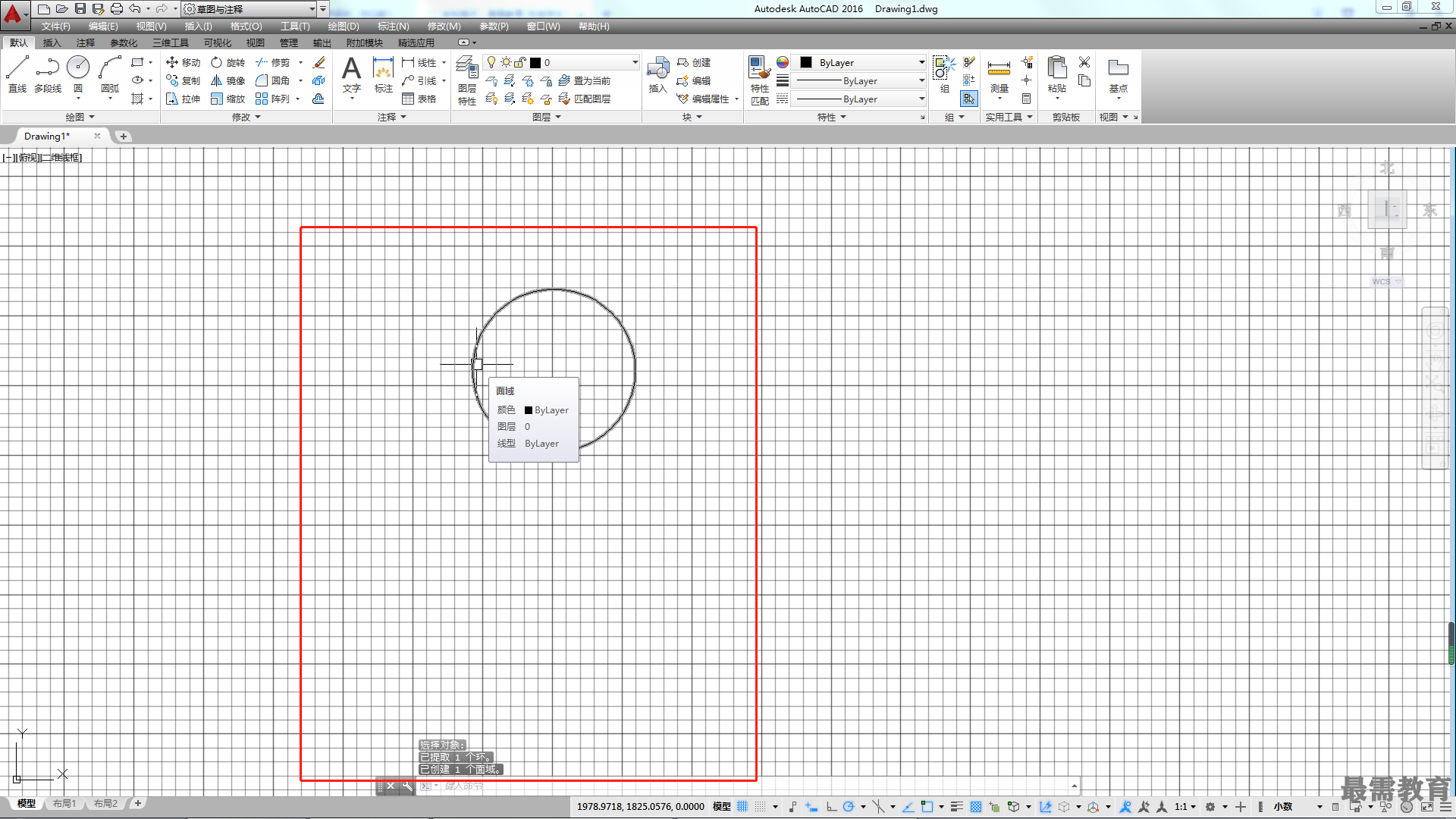Click the Fillet (圆角) tool
The width and height of the screenshot is (1456, 819).
pyautogui.click(x=272, y=80)
